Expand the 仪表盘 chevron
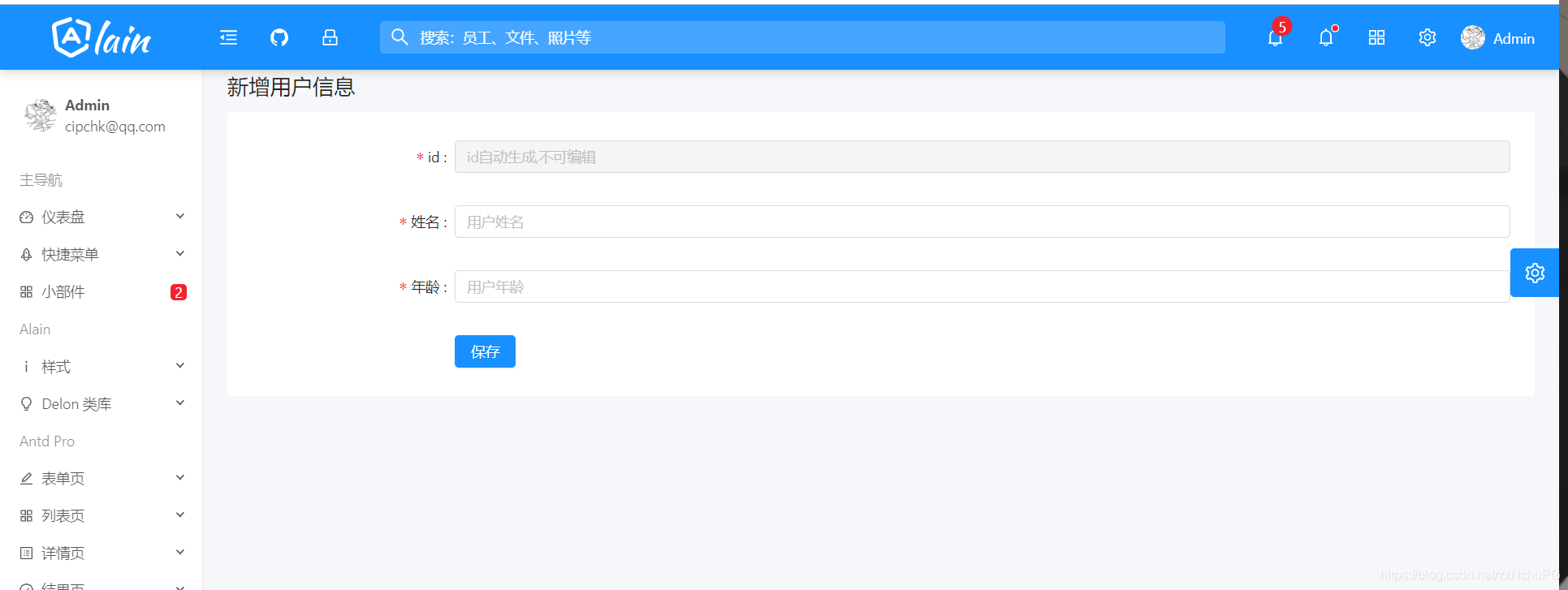 pyautogui.click(x=180, y=216)
